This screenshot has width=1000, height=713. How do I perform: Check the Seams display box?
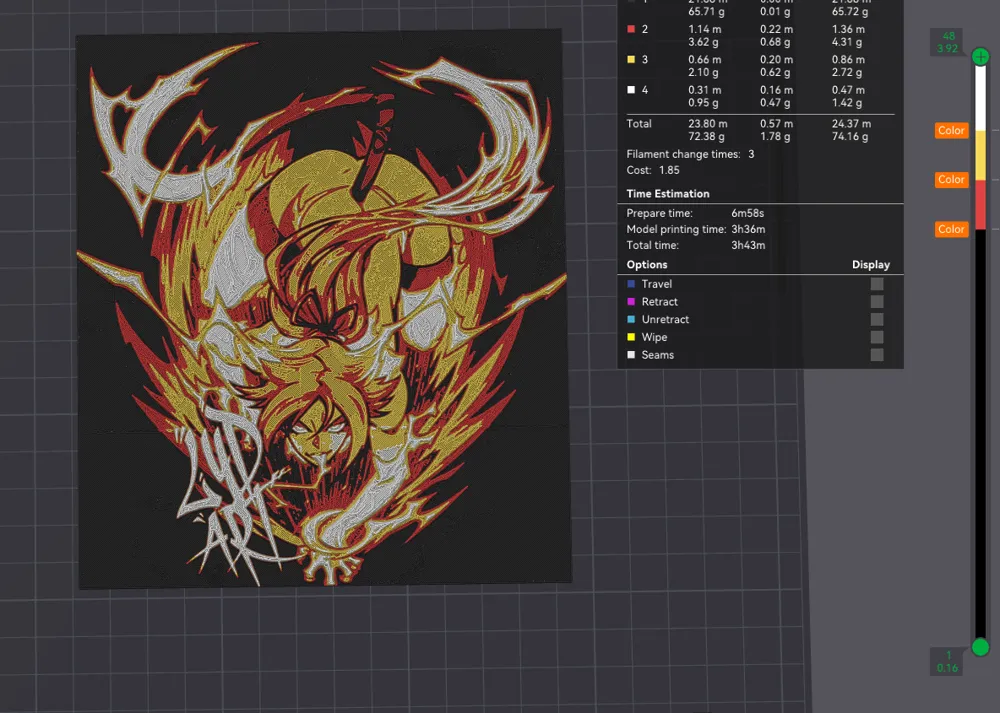coord(876,355)
